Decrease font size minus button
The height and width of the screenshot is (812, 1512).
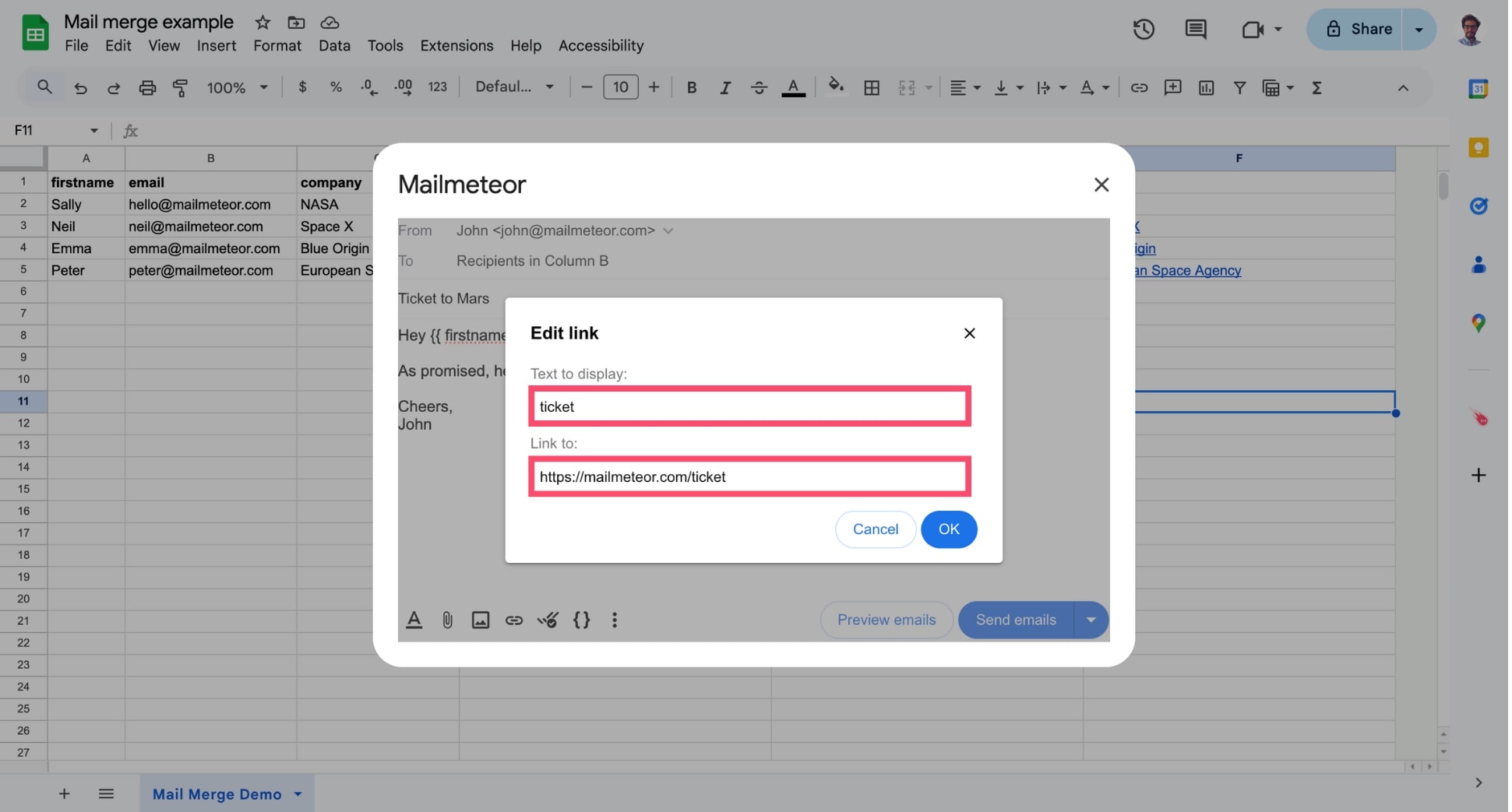587,87
